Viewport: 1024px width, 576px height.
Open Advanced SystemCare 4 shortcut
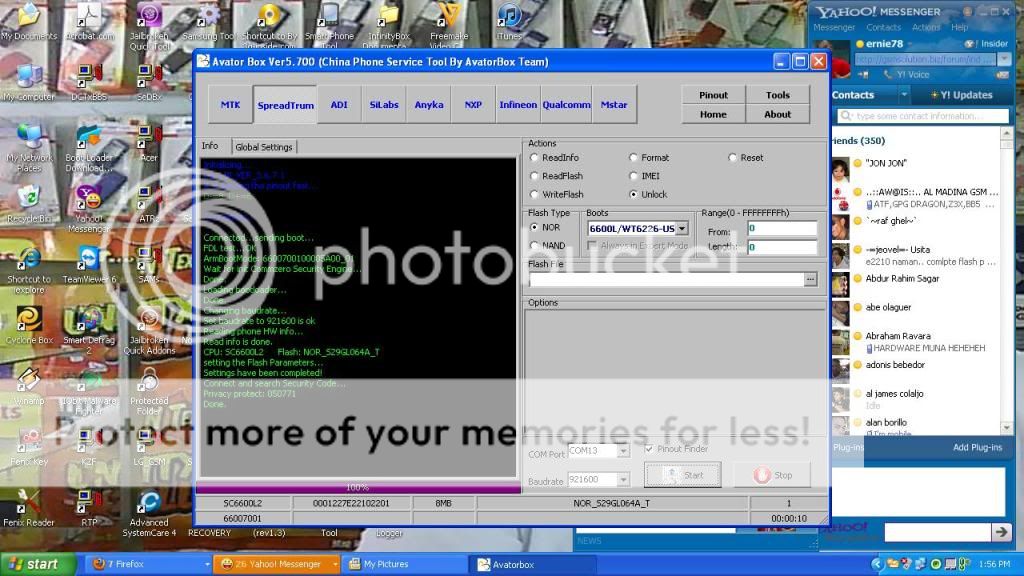click(x=149, y=504)
